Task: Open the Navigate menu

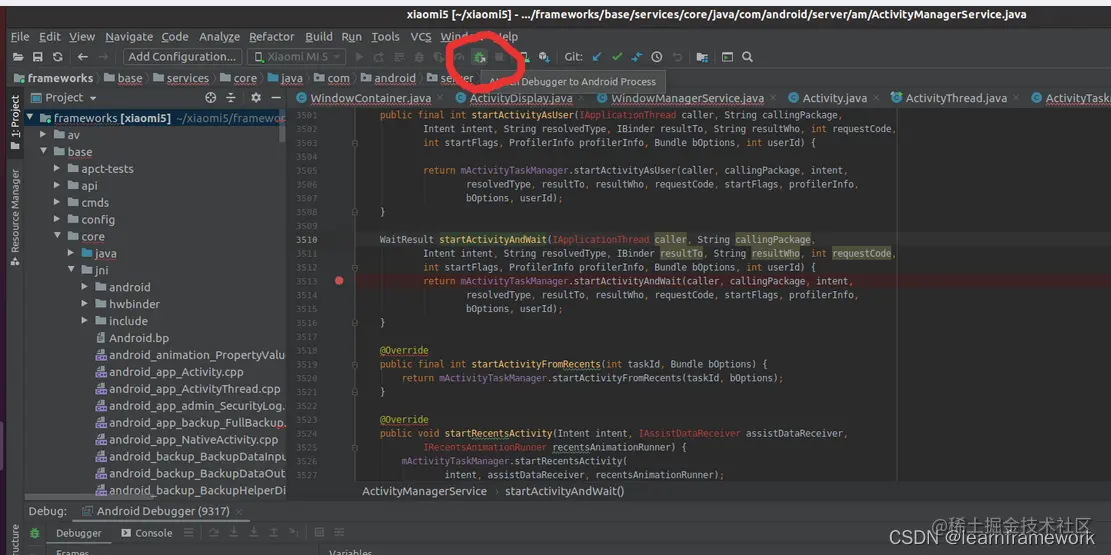Action: pos(129,37)
